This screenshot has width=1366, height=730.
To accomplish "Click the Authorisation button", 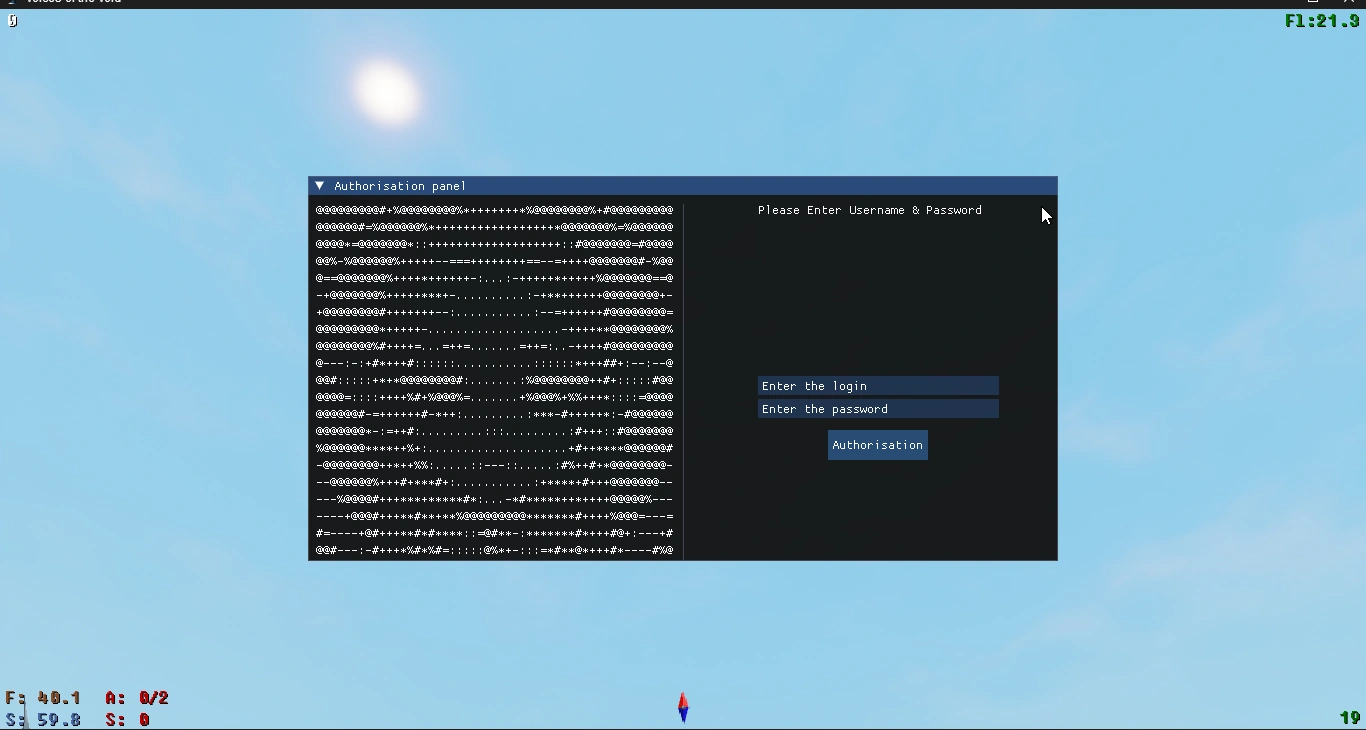I will click(x=878, y=445).
